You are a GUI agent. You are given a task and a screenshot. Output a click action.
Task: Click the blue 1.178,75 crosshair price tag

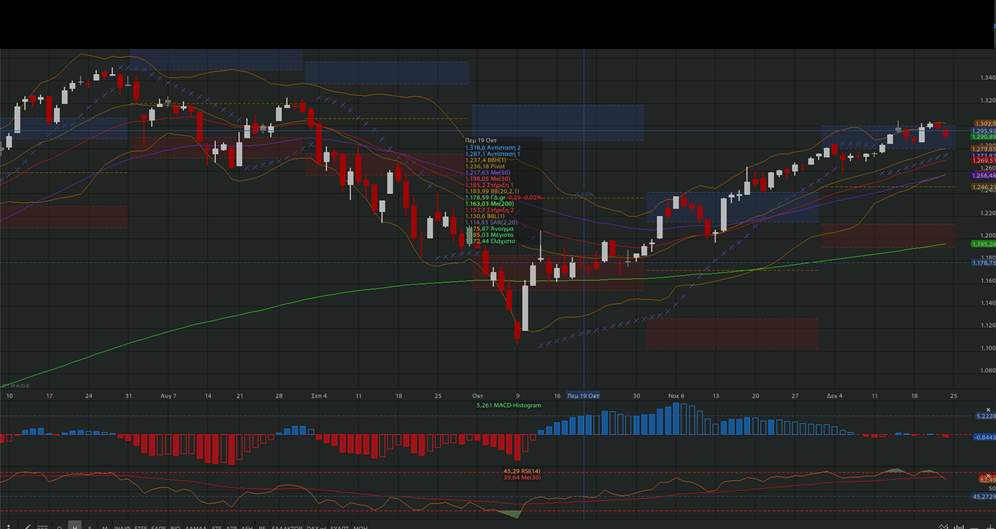(x=984, y=262)
